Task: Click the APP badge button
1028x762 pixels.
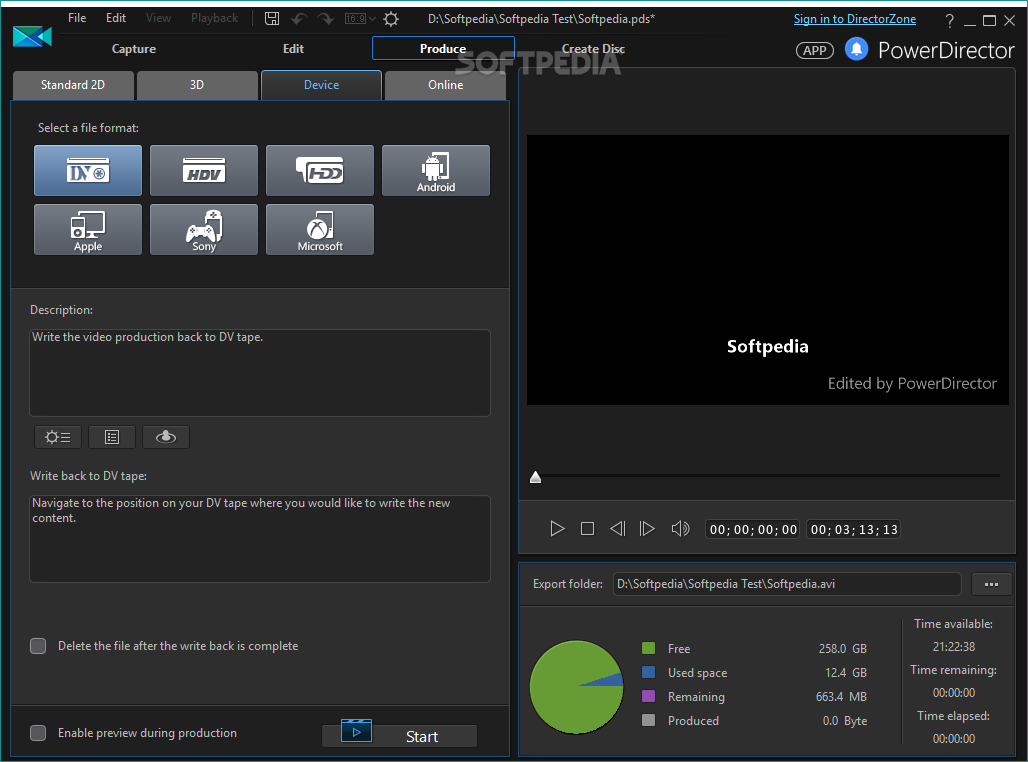Action: [x=814, y=50]
